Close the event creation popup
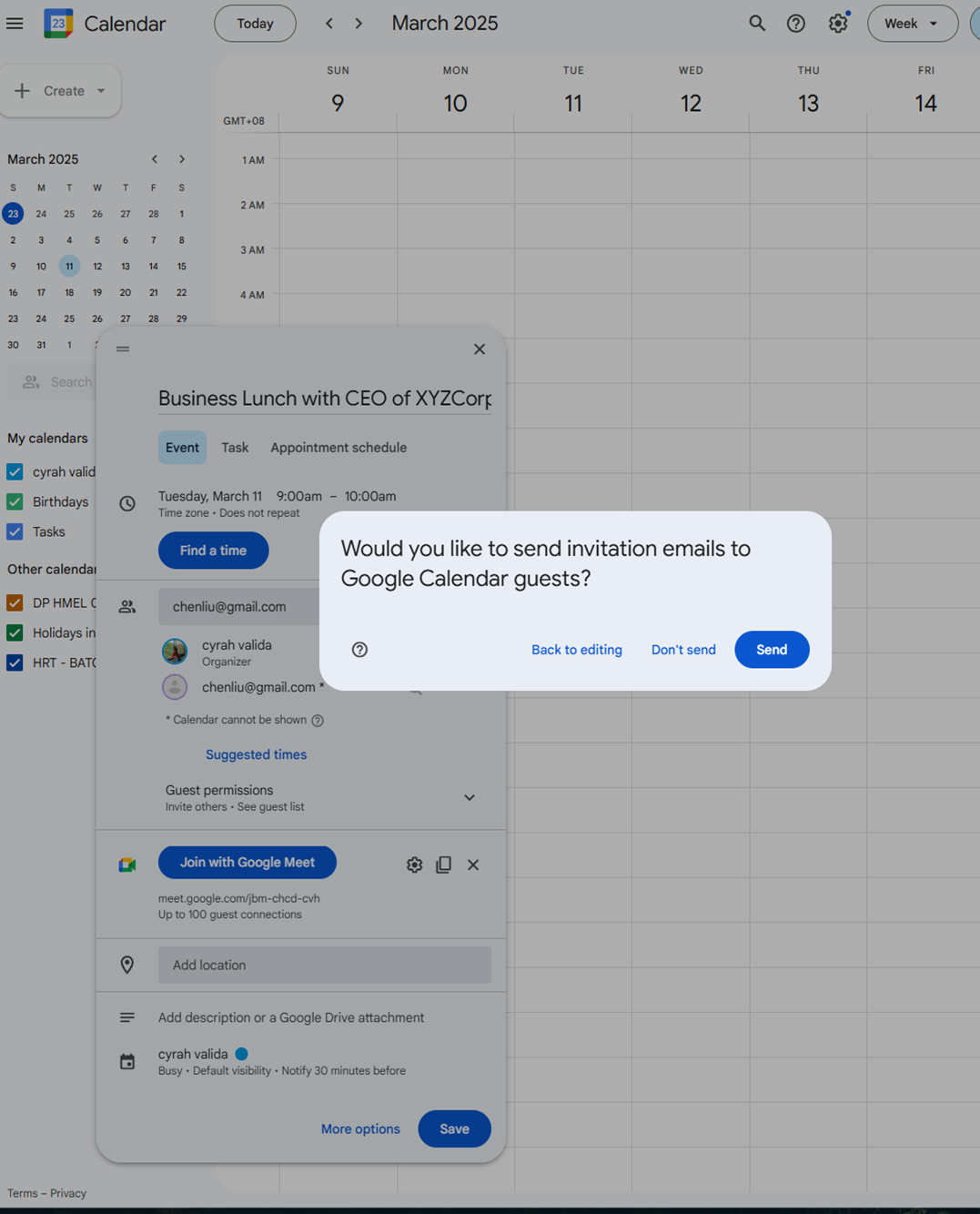Screen dimensions: 980x1214 (x=480, y=349)
